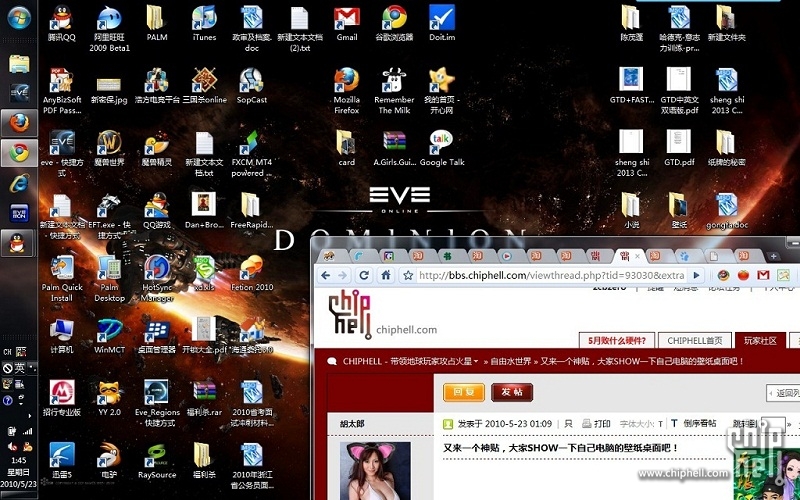Open the card folder on desktop
Image resolution: width=800 pixels, height=500 pixels.
346,148
